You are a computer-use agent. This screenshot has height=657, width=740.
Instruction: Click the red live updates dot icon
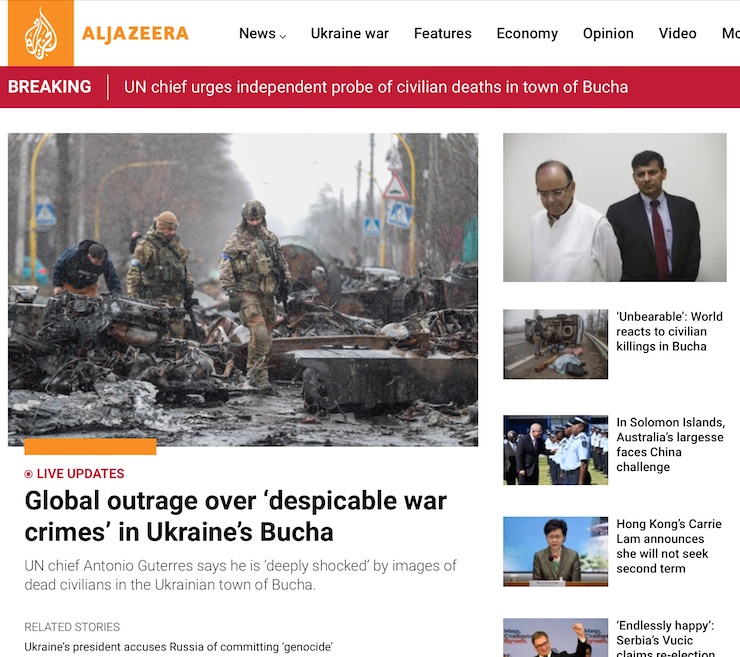[x=28, y=474]
